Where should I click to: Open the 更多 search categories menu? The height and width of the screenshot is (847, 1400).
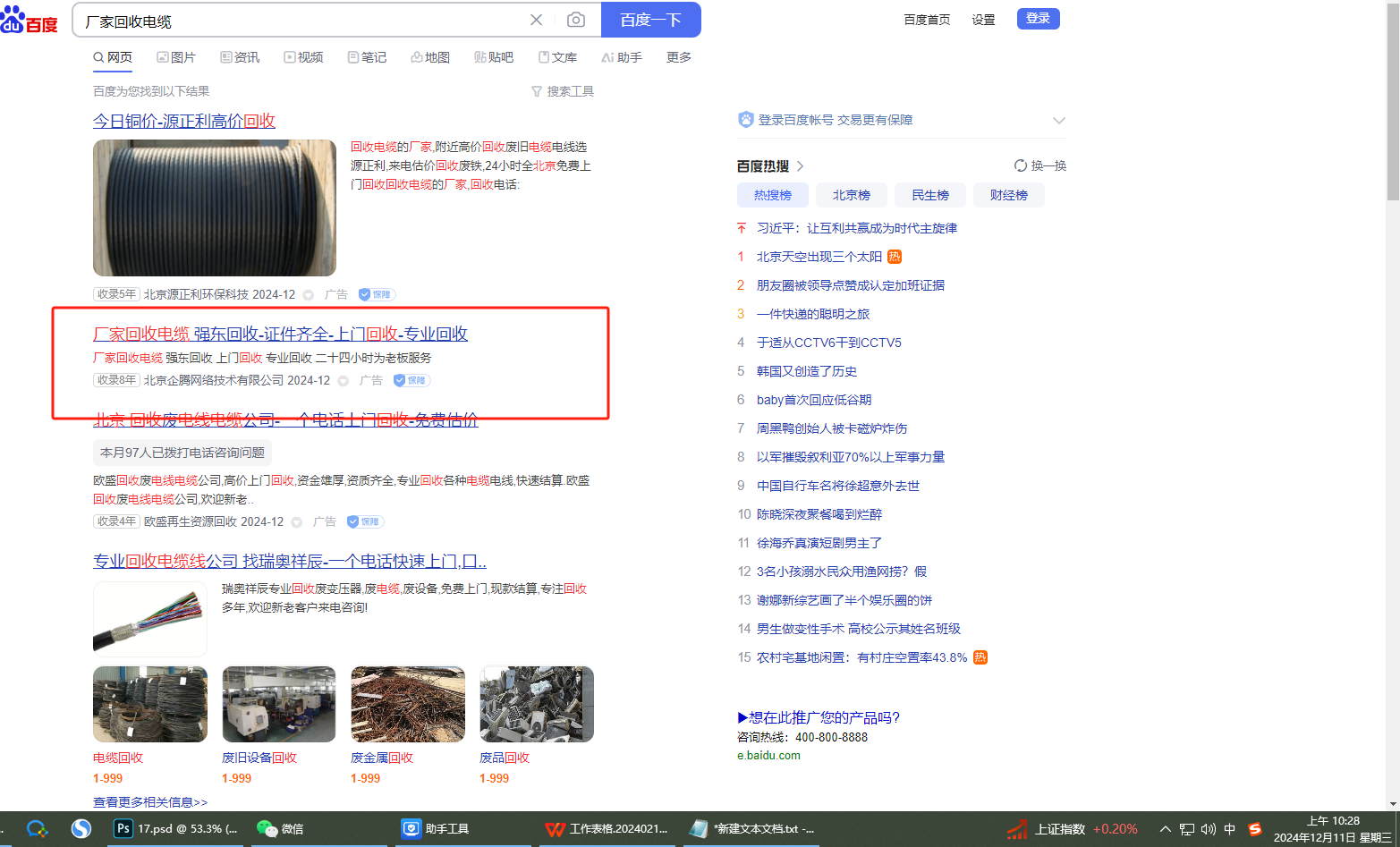pos(678,57)
